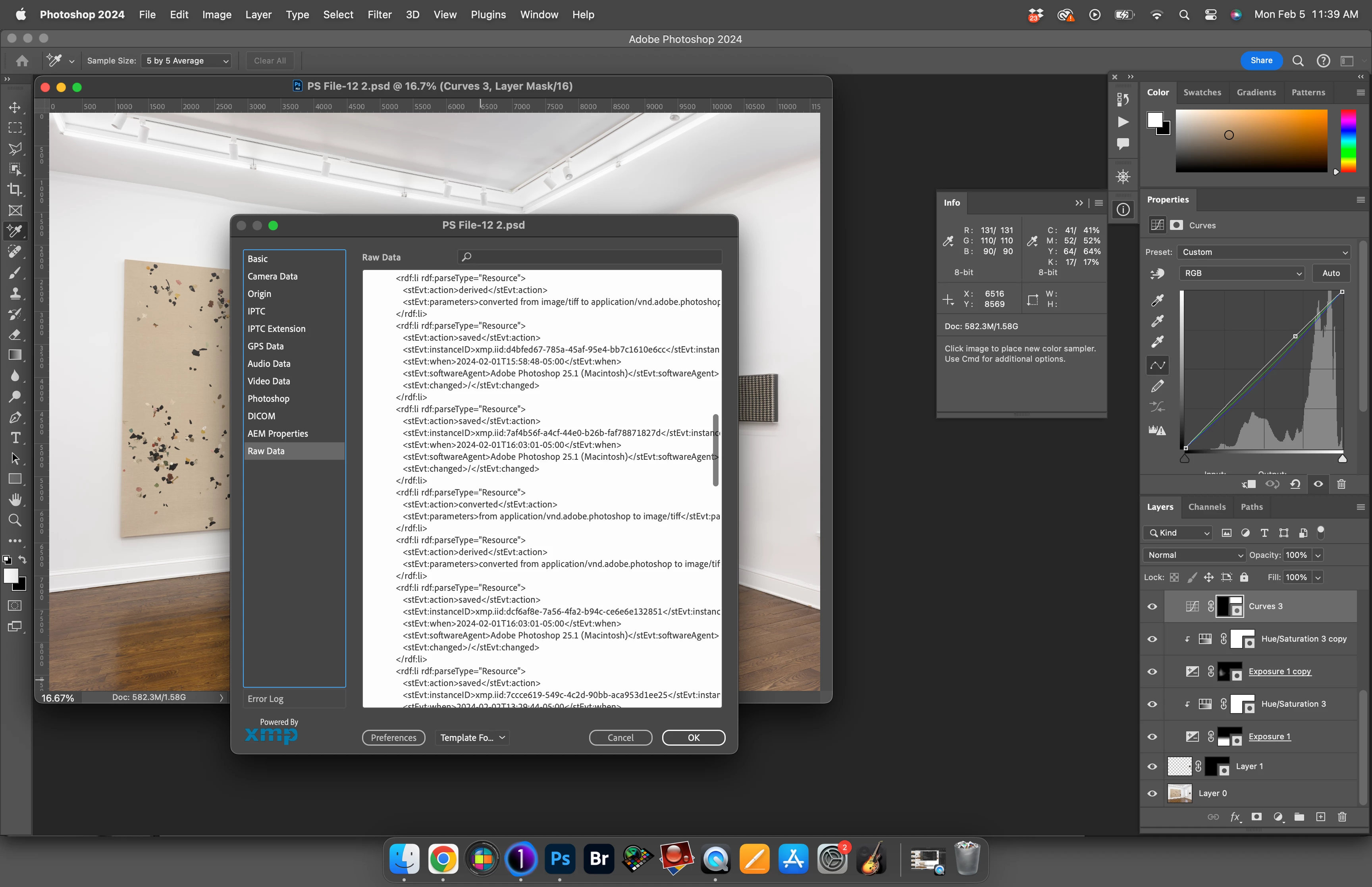This screenshot has width=1372, height=887.
Task: Expand the Curves Preset dropdown
Action: [x=1263, y=252]
